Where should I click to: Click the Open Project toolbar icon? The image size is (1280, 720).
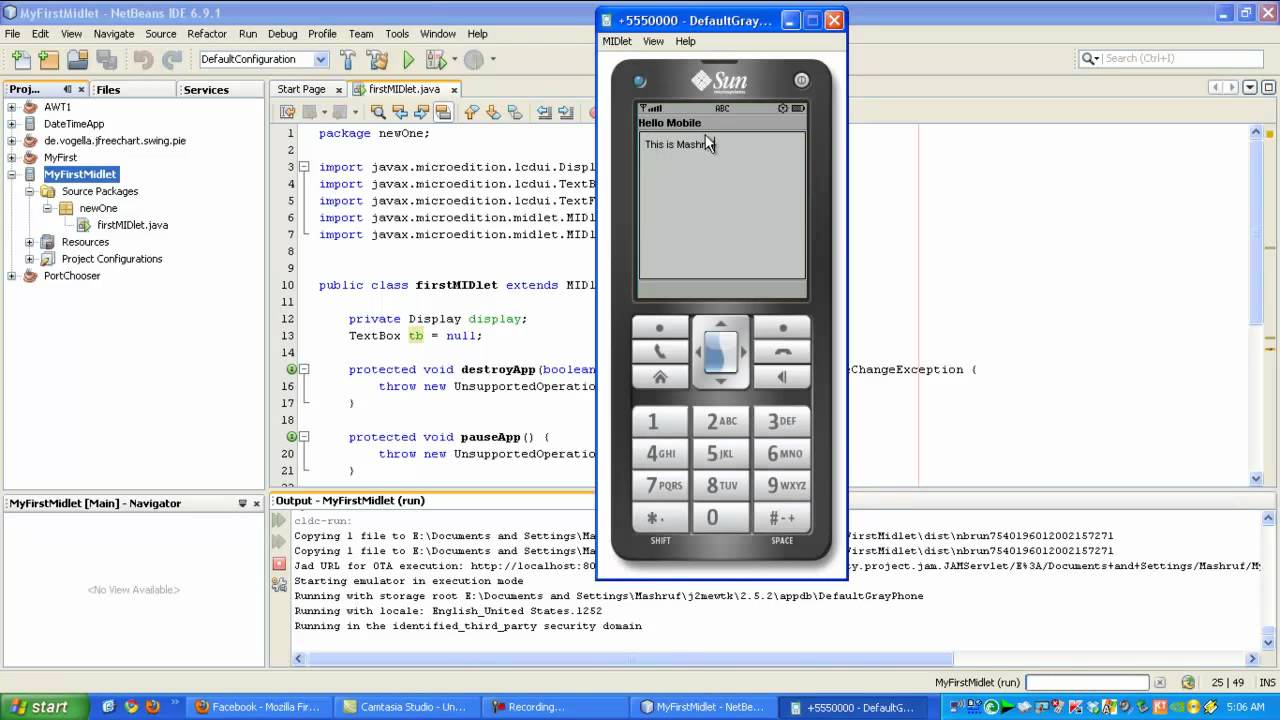(77, 60)
